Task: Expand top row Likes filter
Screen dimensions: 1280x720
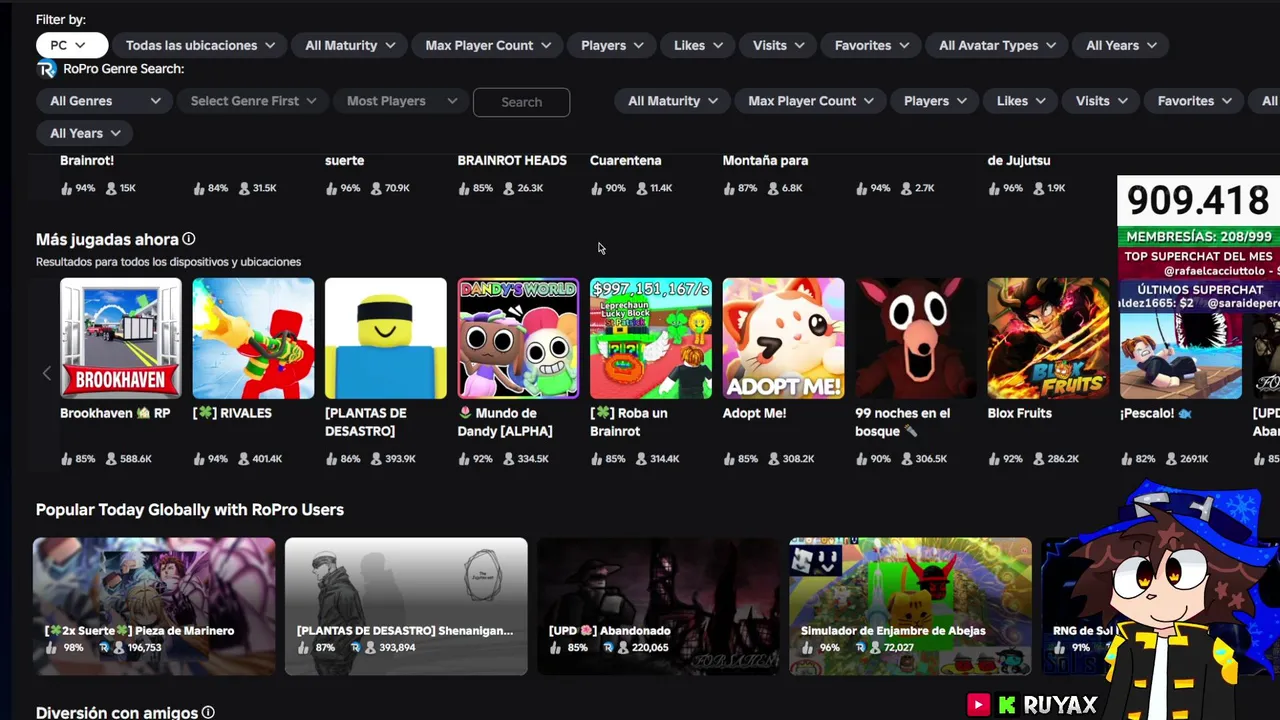Action: 698,45
